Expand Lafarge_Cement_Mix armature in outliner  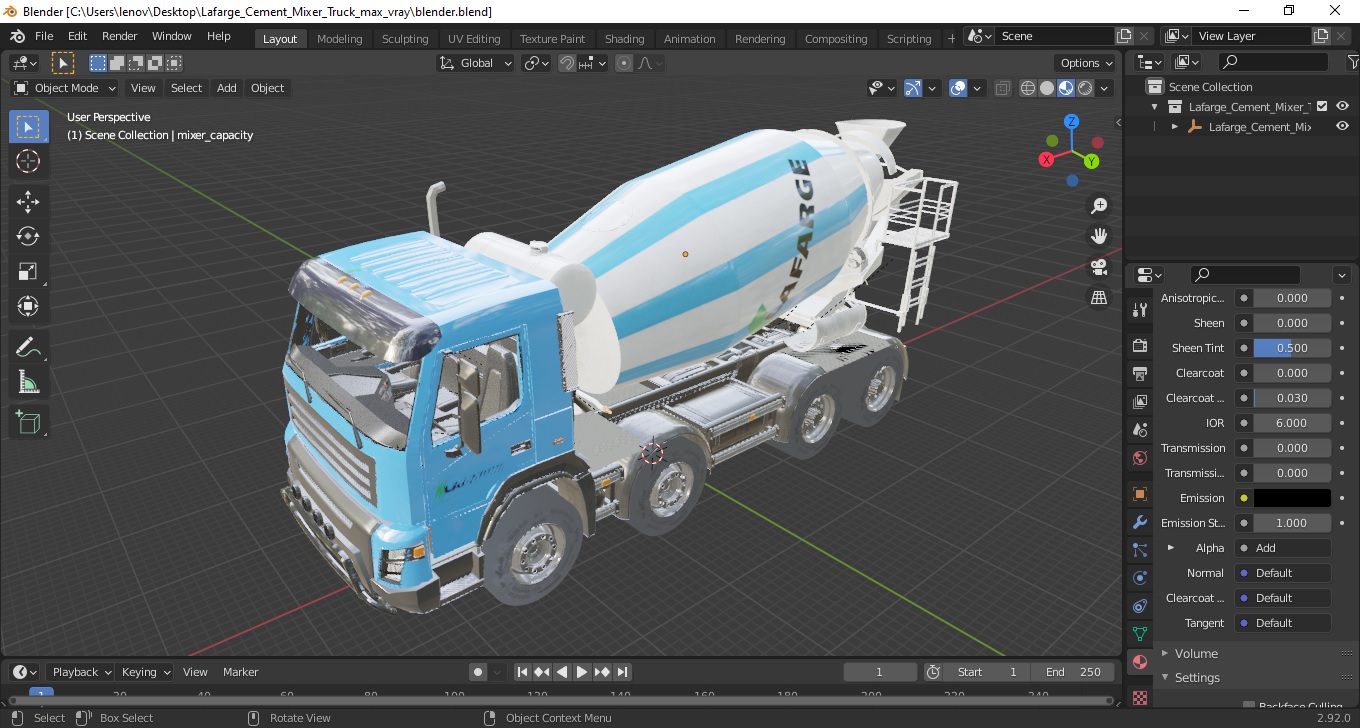(1175, 127)
